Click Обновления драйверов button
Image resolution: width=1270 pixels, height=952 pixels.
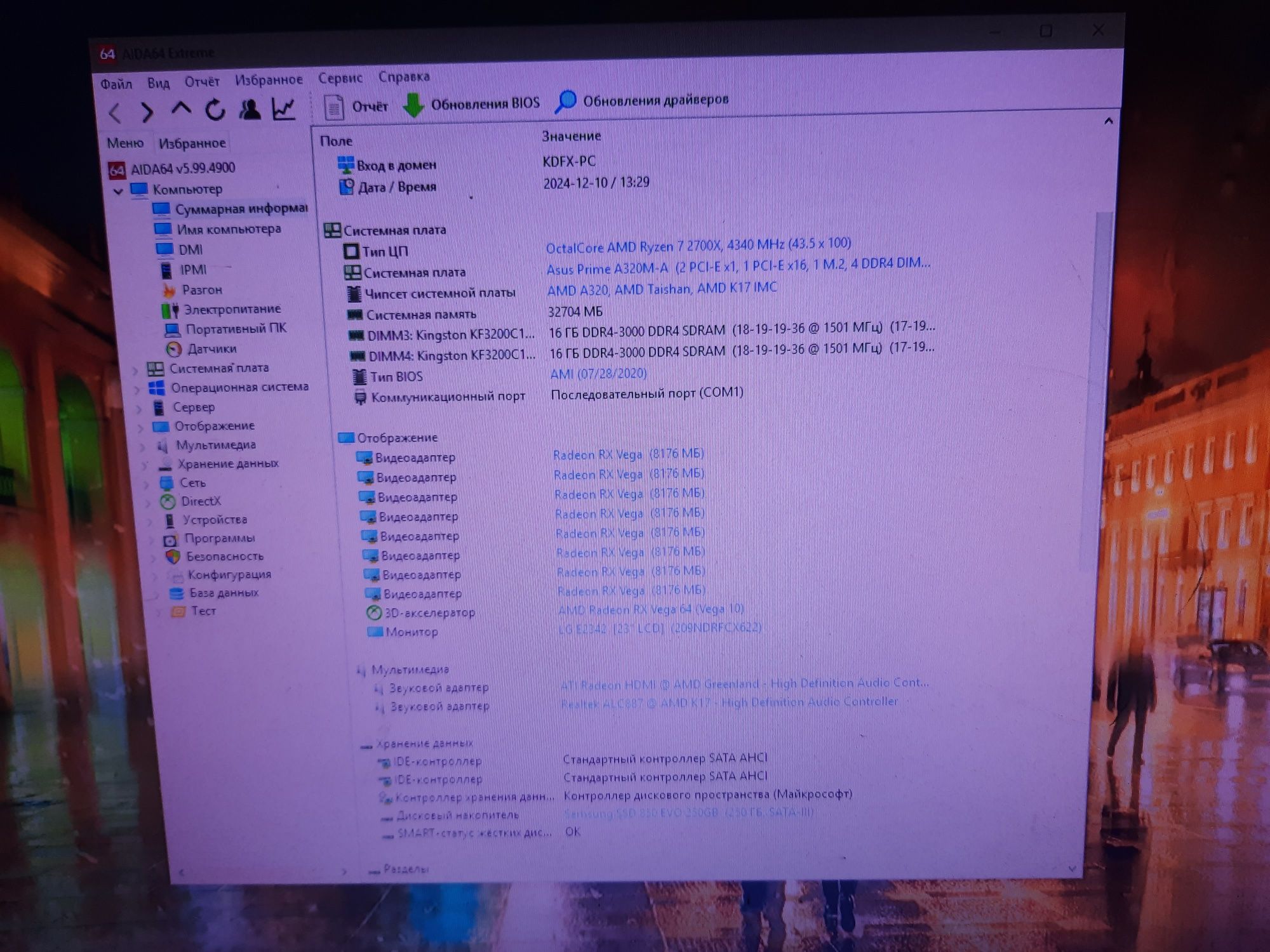click(x=642, y=101)
